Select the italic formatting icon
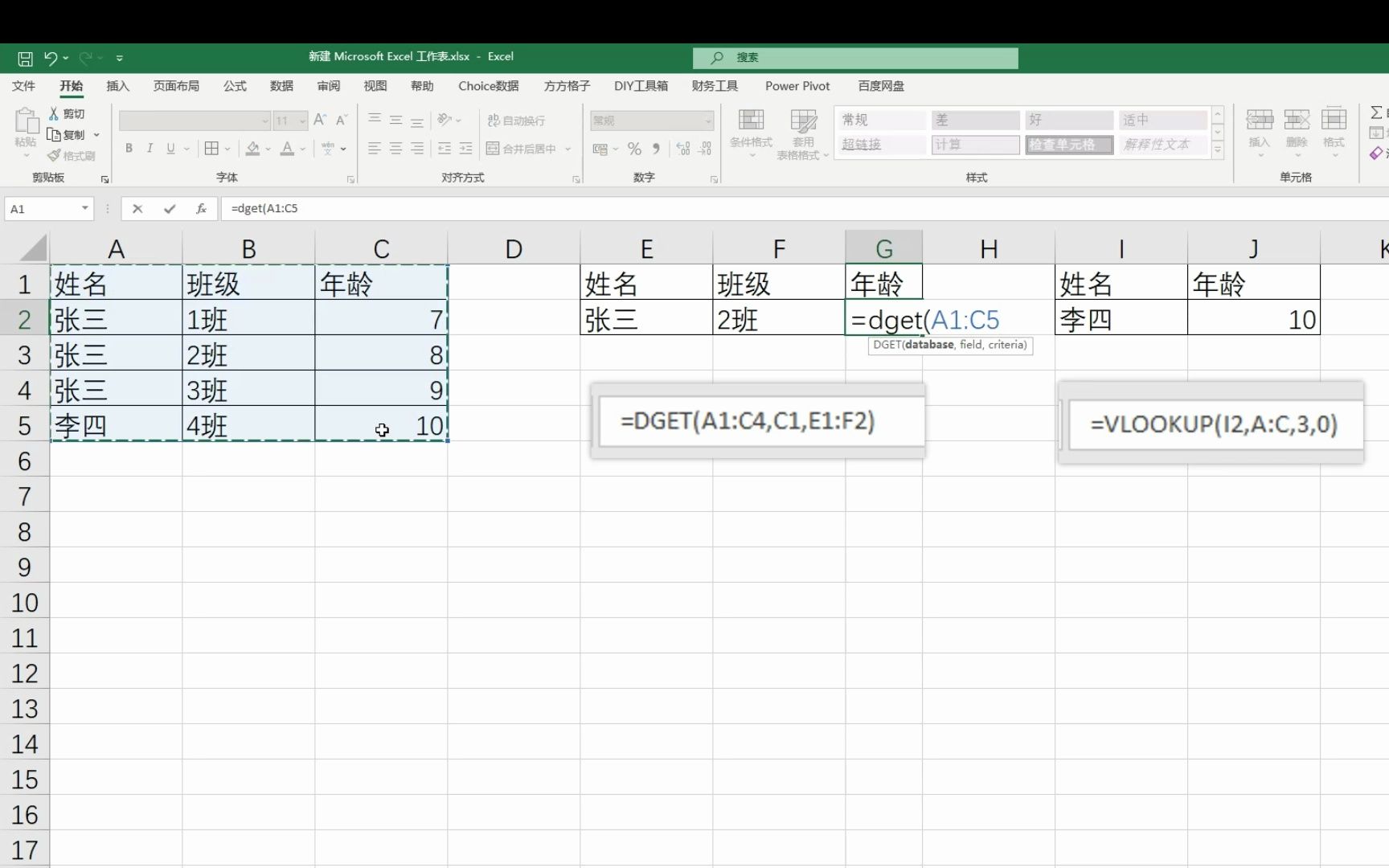Image resolution: width=1389 pixels, height=868 pixels. (x=150, y=148)
